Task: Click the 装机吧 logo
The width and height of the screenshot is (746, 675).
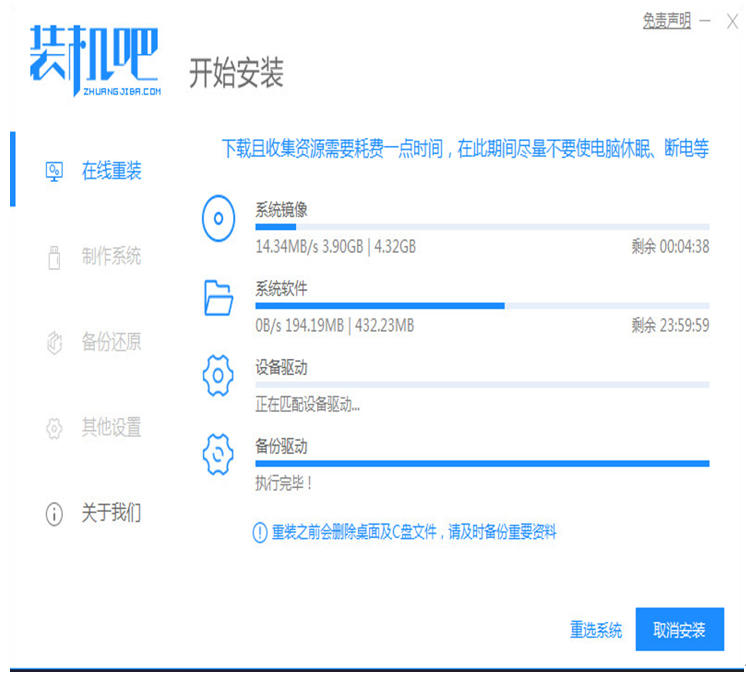Action: pos(93,62)
